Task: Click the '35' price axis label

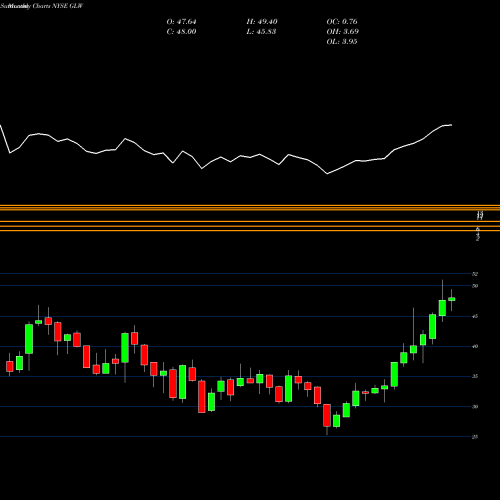Action: pyautogui.click(x=475, y=376)
